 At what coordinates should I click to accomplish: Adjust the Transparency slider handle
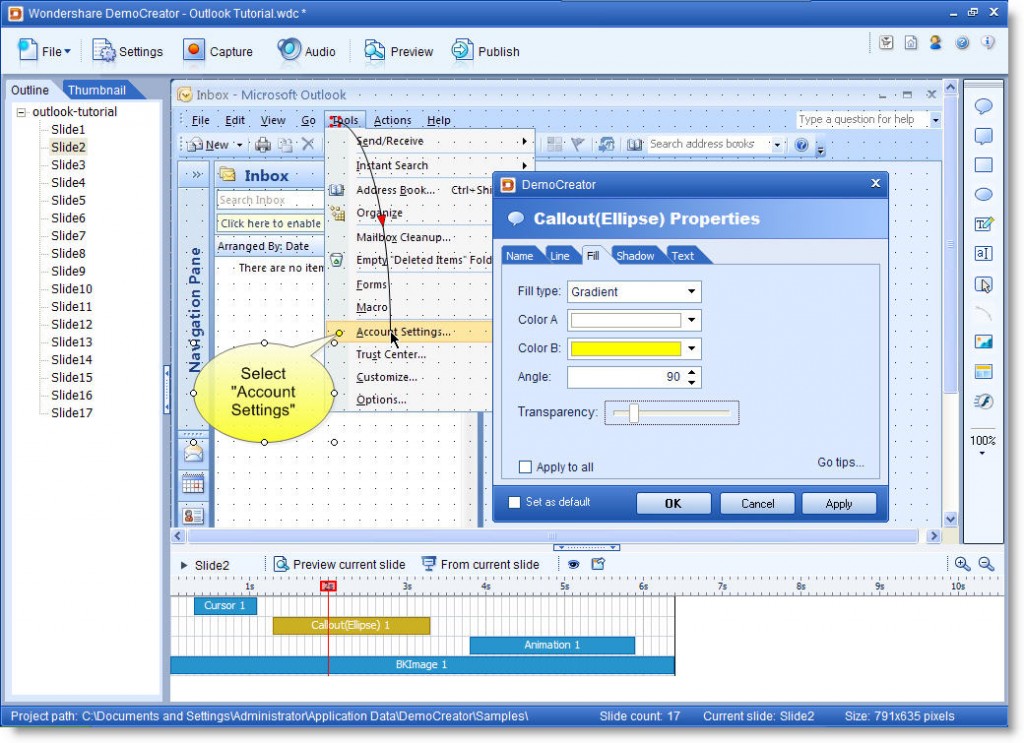pos(633,413)
